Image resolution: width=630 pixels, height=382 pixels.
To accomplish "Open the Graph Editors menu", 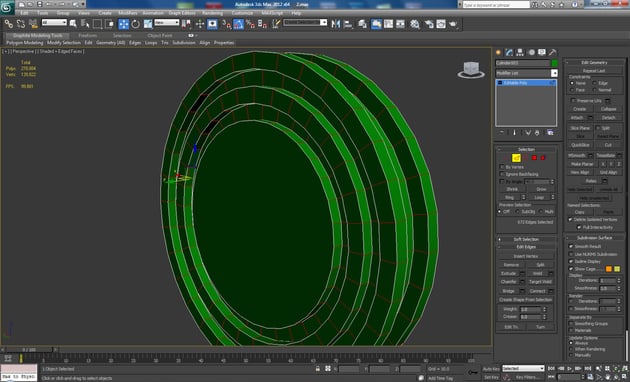I will click(x=182, y=13).
